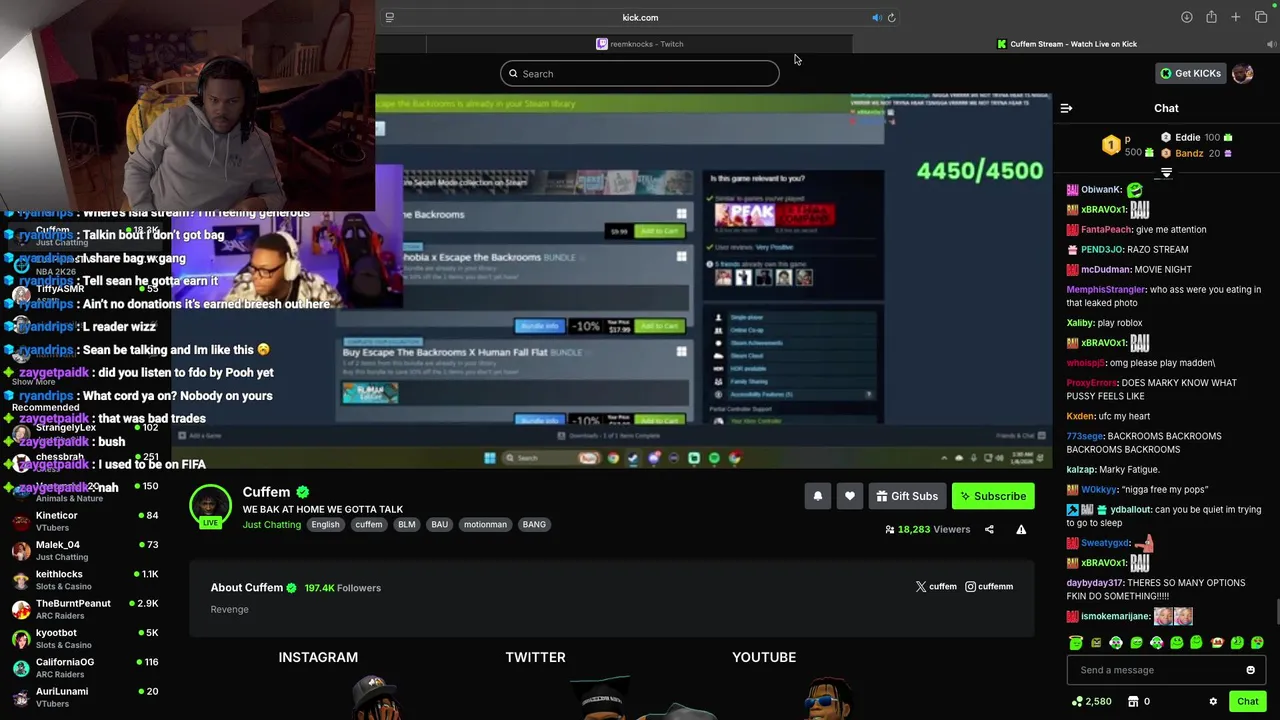Screen dimensions: 1280x720
Task: Insert the halo green emote
Action: (1076, 643)
